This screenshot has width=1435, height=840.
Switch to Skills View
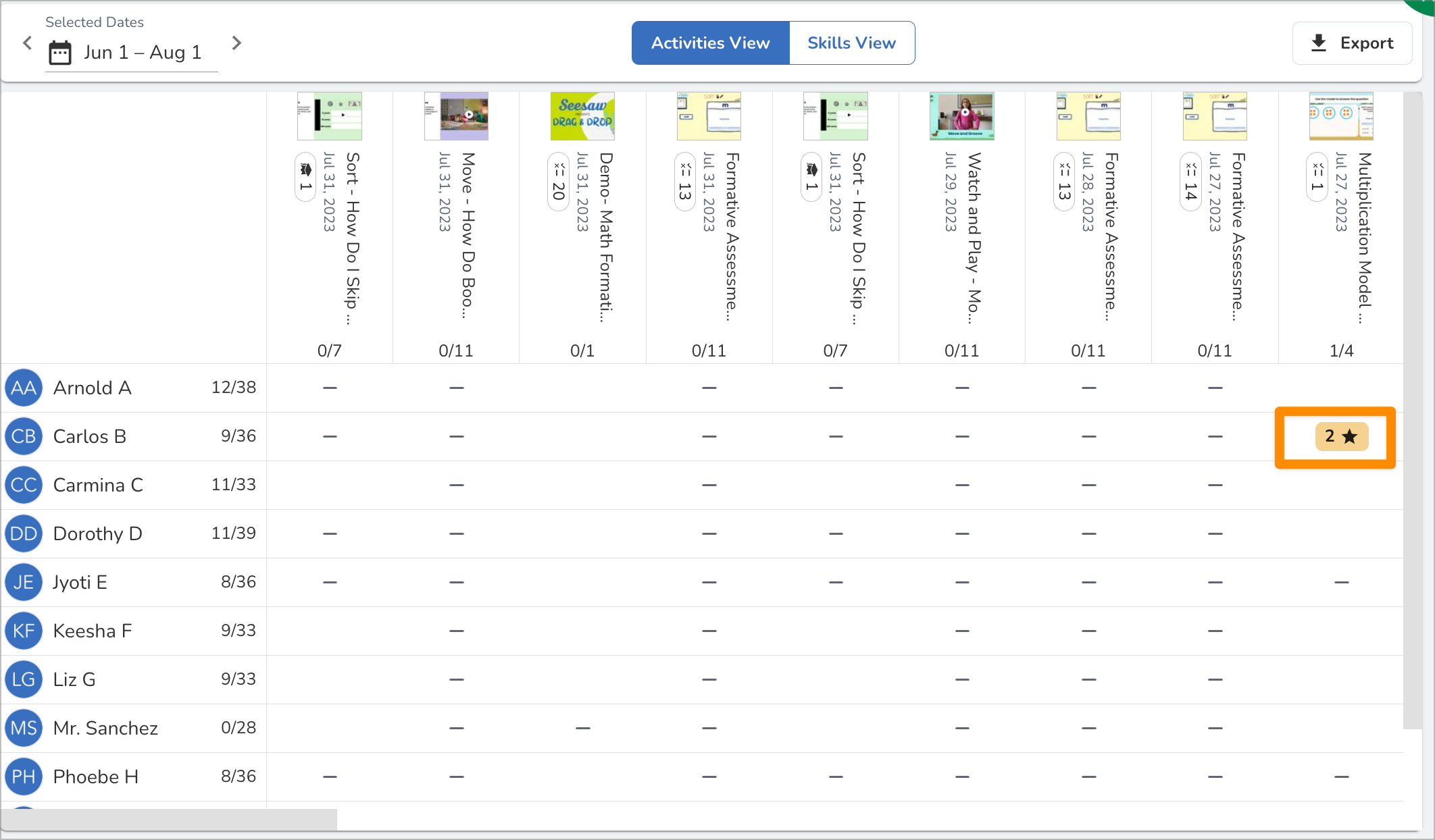pos(851,43)
